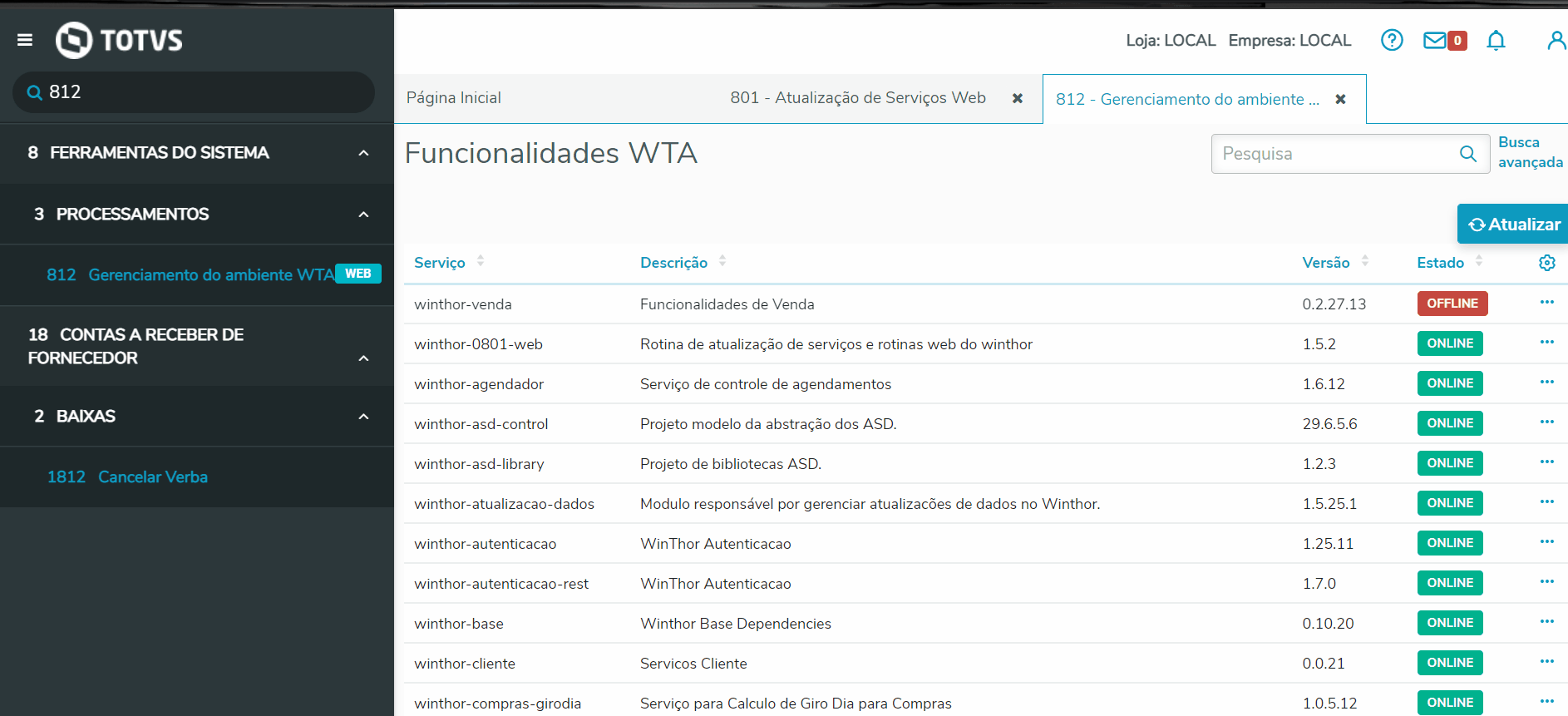Image resolution: width=1568 pixels, height=716 pixels.
Task: Click the Descrição column header
Action: coord(673,263)
